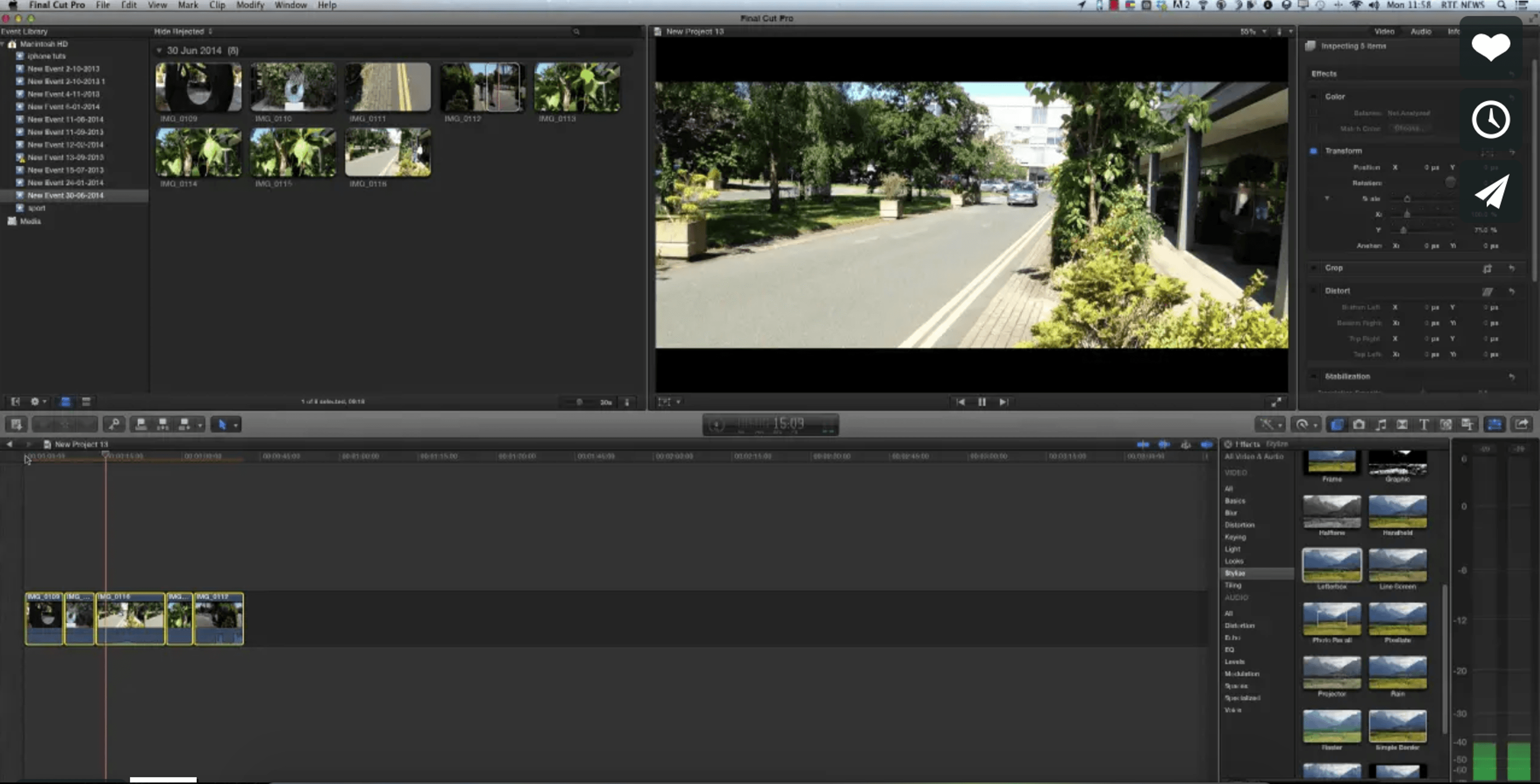This screenshot has width=1540, height=784.
Task: Select the IMG_0116 clip in timeline
Action: (x=130, y=618)
